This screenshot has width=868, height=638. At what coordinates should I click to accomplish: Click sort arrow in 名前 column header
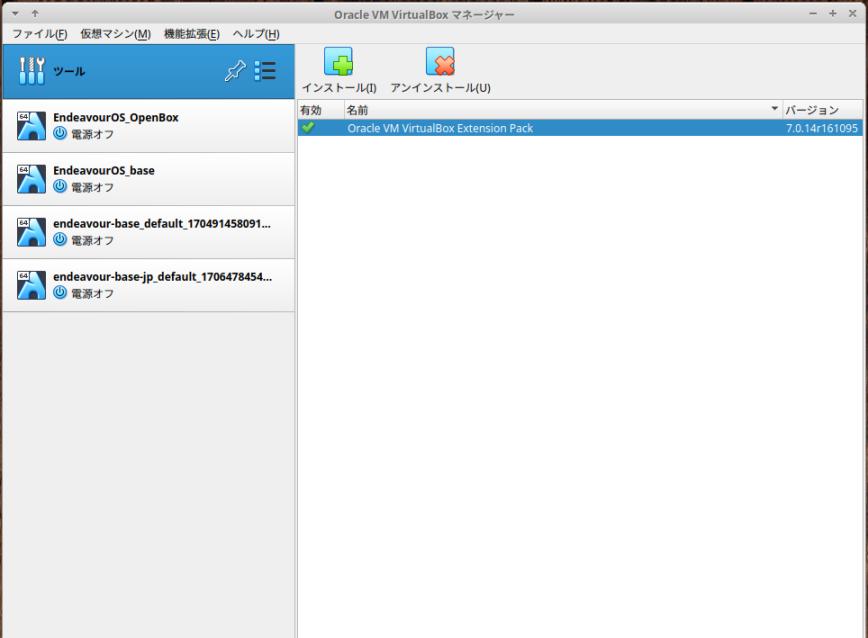coord(774,108)
